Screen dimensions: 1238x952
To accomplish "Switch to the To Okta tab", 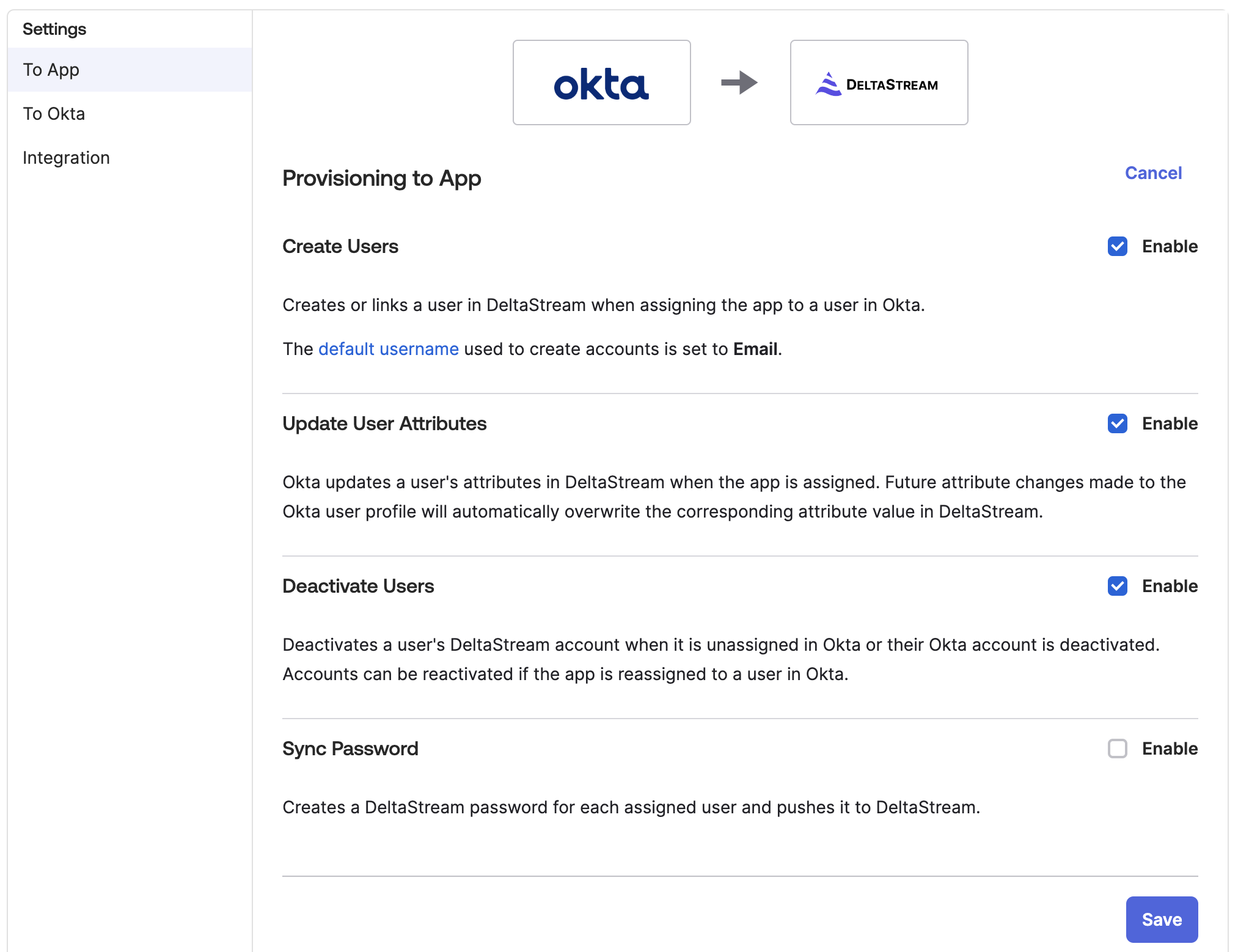I will (54, 114).
